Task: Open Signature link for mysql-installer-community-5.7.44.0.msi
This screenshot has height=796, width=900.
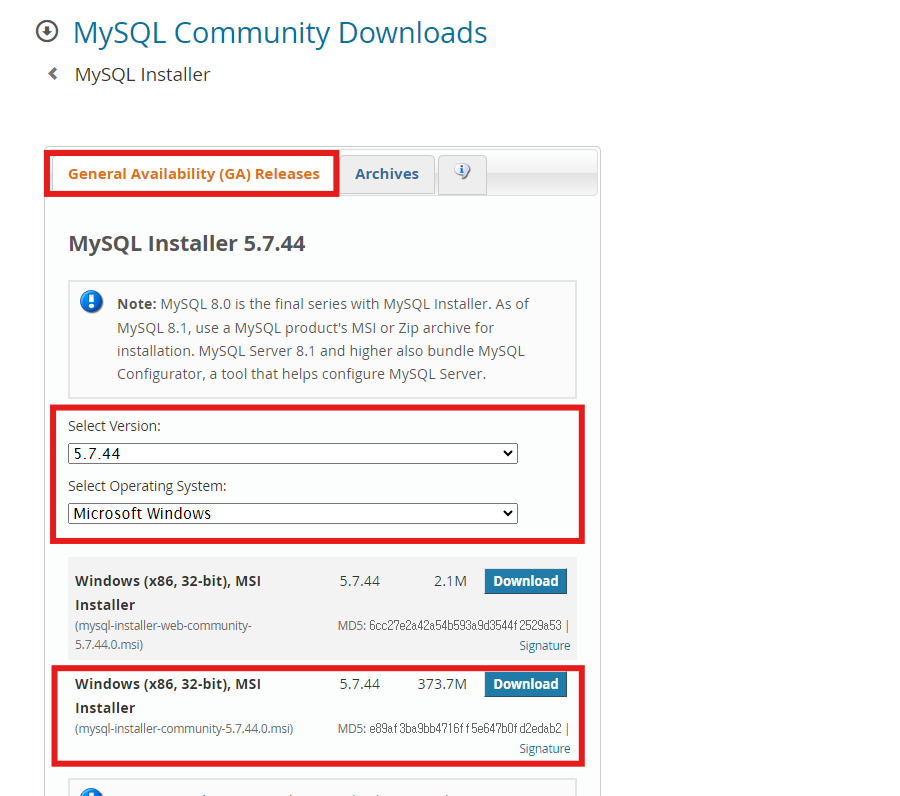Action: 545,748
